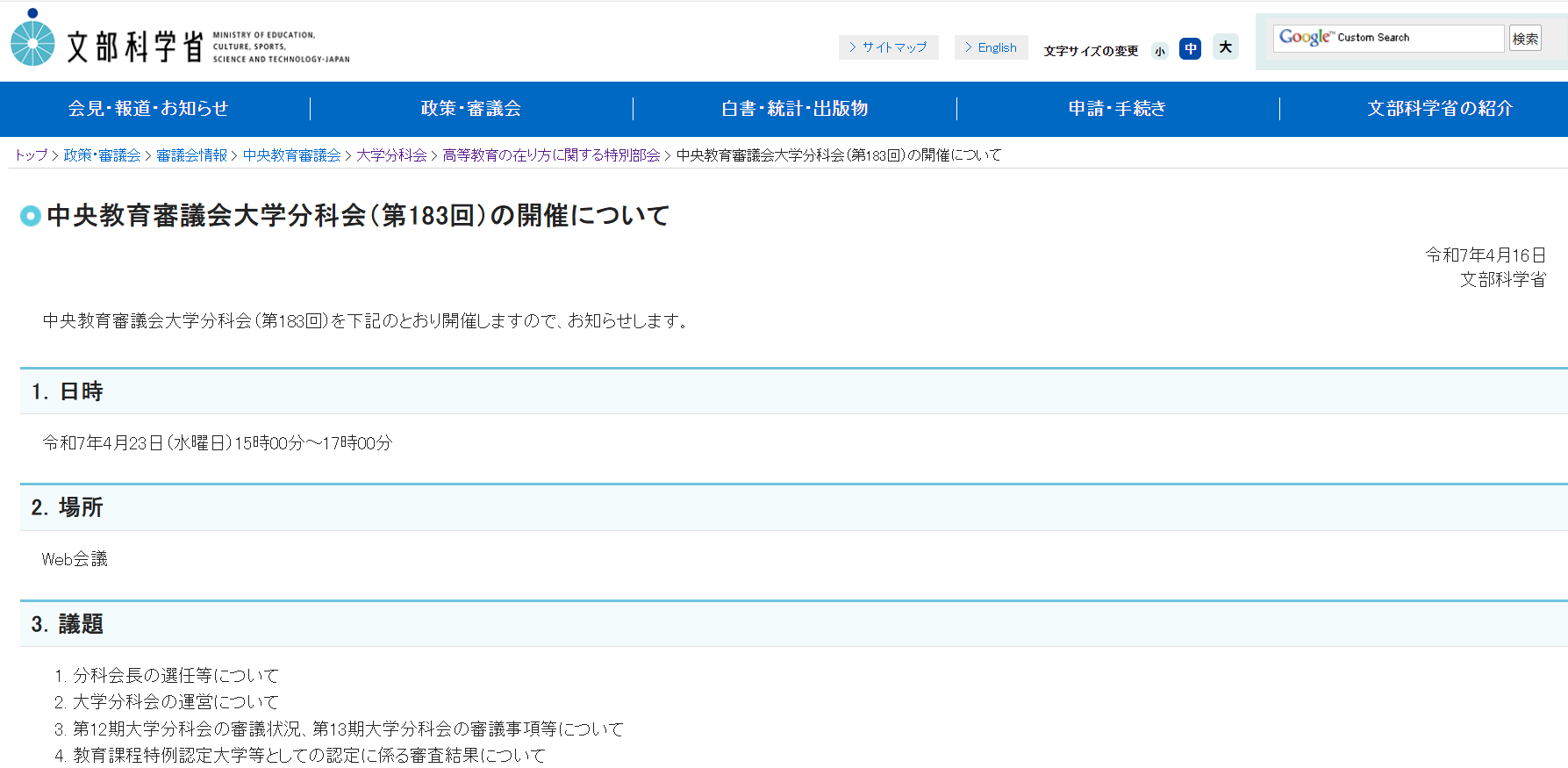
Task: Click the 文部科学省 author text under date
Action: [x=1503, y=280]
